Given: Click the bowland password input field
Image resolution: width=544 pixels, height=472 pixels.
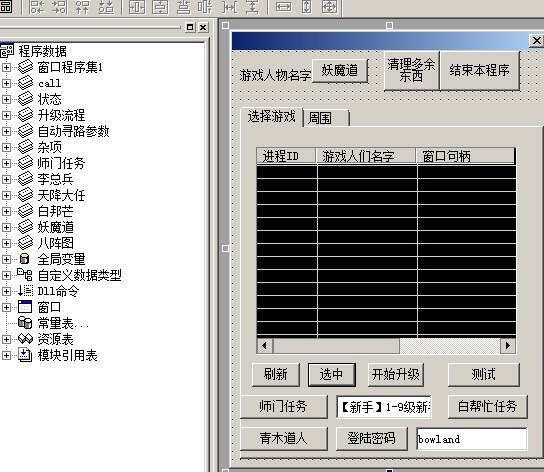Looking at the screenshot, I should [x=472, y=439].
